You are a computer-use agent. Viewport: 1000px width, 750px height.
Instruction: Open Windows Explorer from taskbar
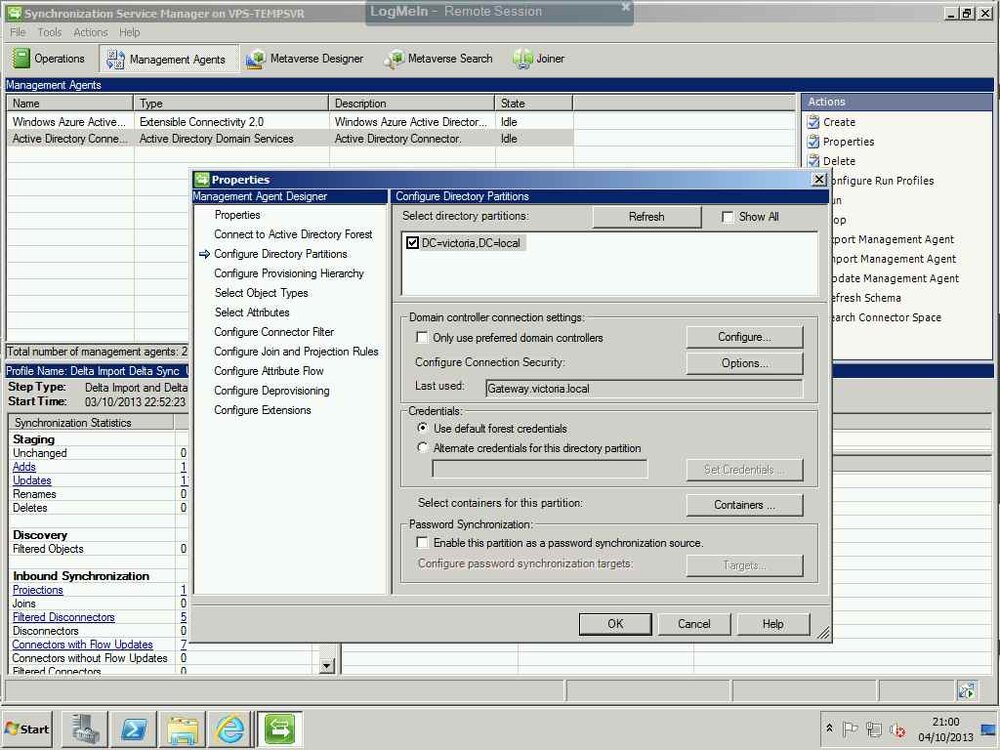click(182, 729)
